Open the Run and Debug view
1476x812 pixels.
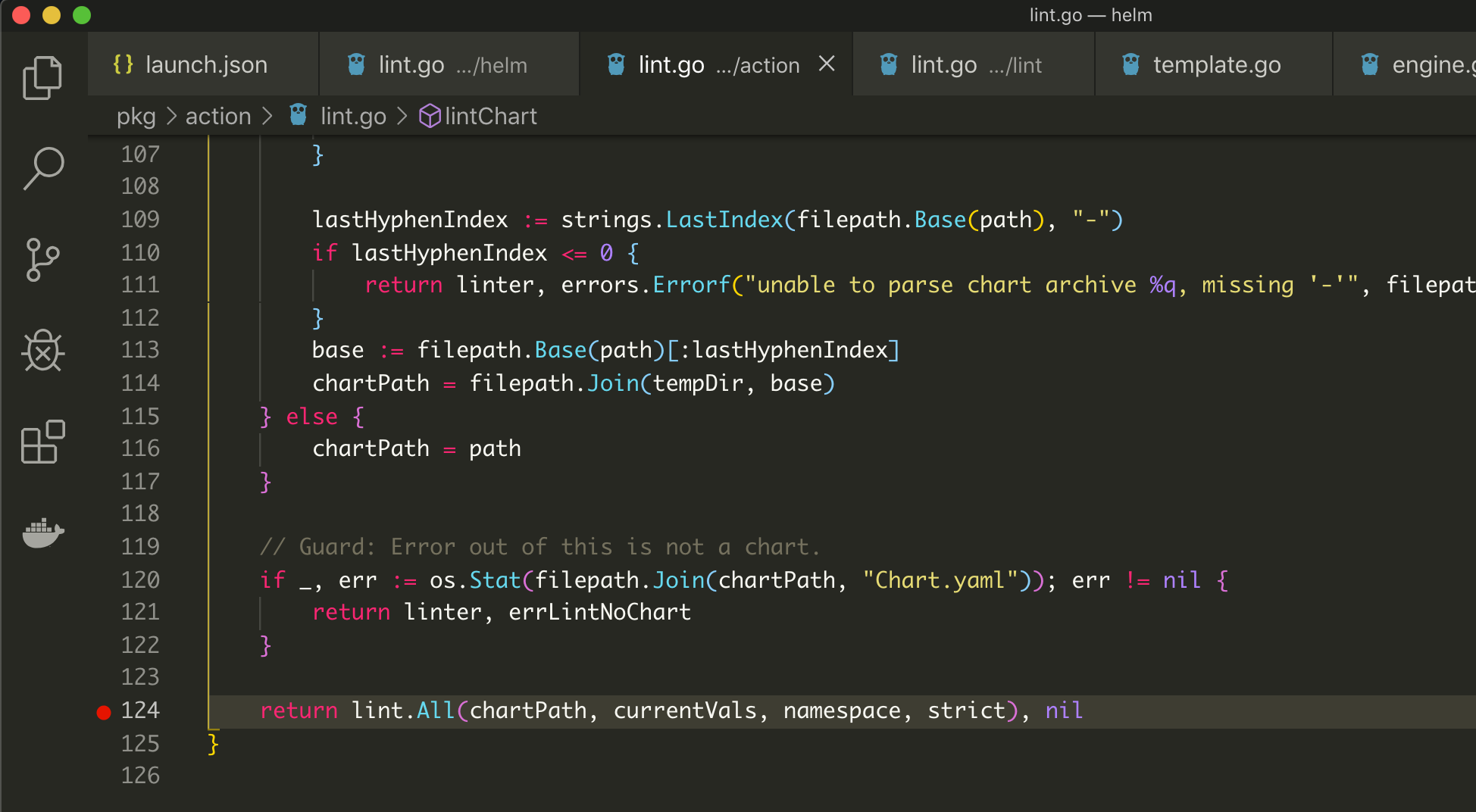[43, 351]
